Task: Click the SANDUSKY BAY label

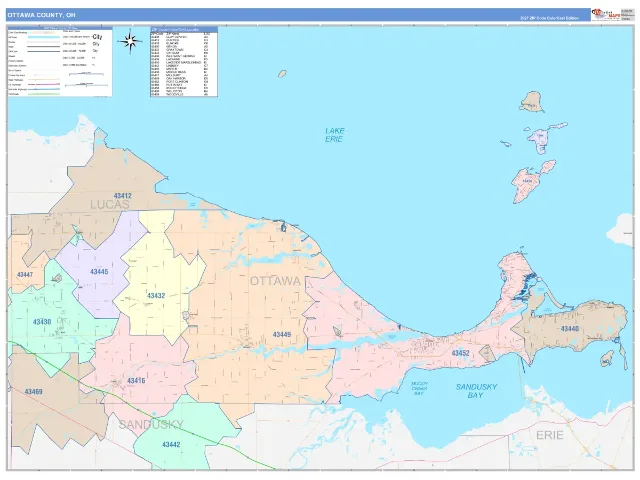Action: (476, 391)
